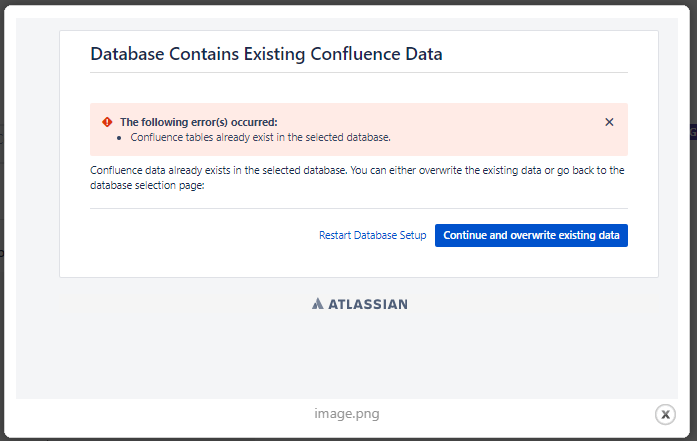Image resolution: width=697 pixels, height=441 pixels.
Task: Click the Restart Database Setup link
Action: [372, 236]
